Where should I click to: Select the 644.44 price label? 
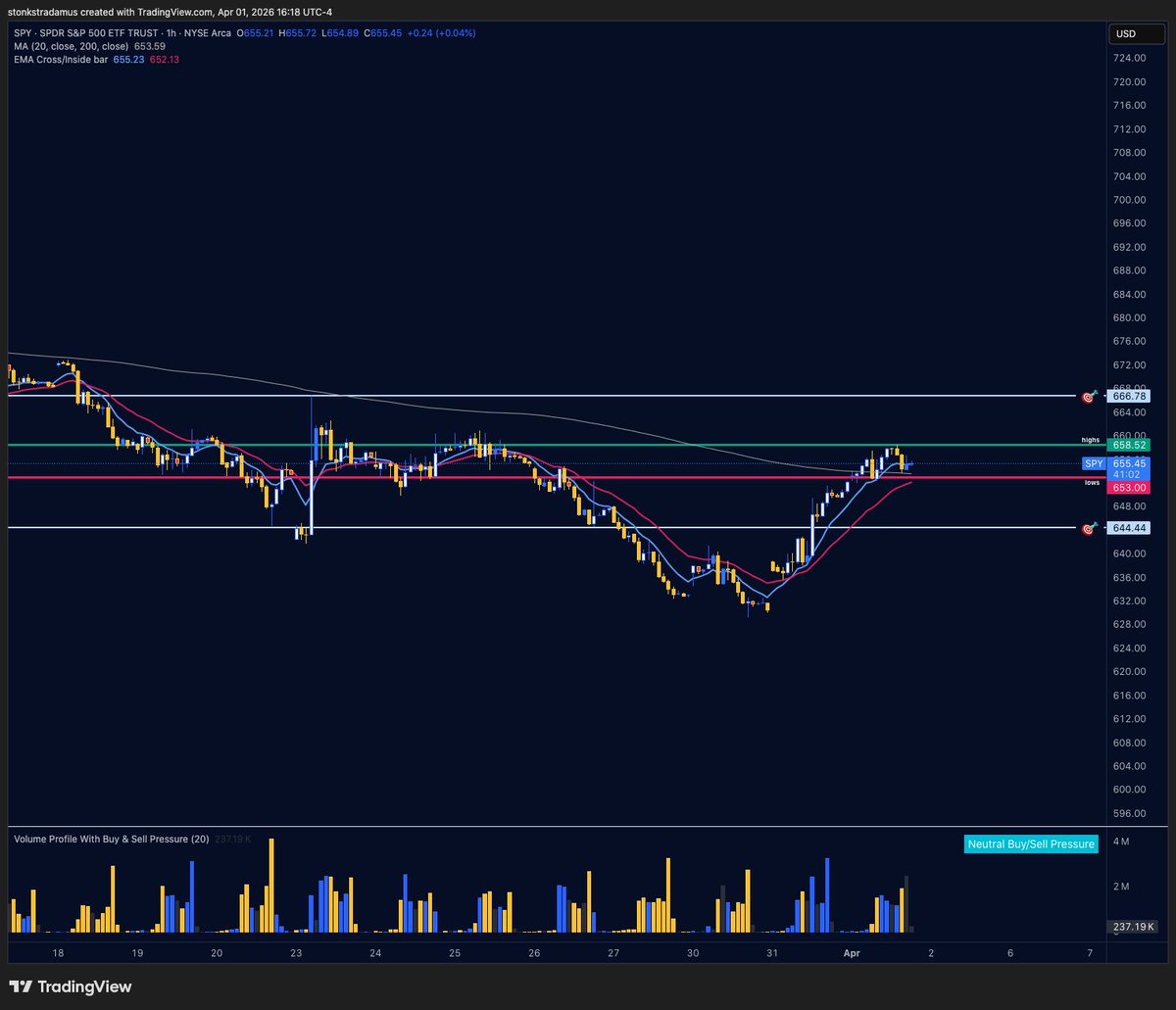(1129, 528)
